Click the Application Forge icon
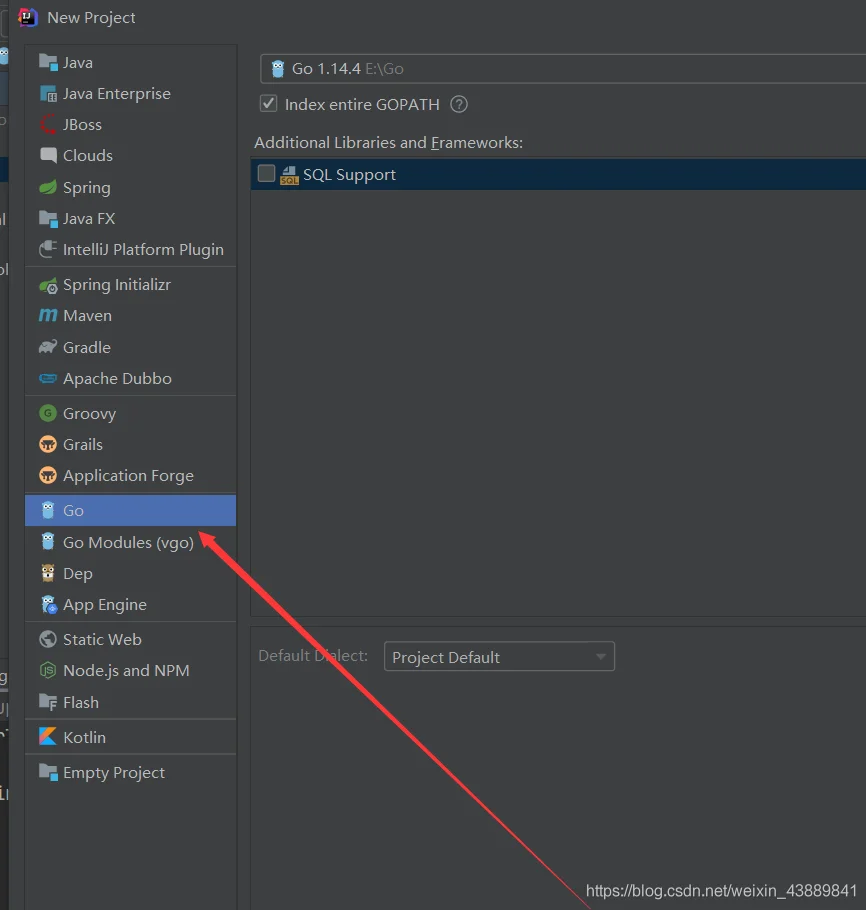 coord(48,476)
